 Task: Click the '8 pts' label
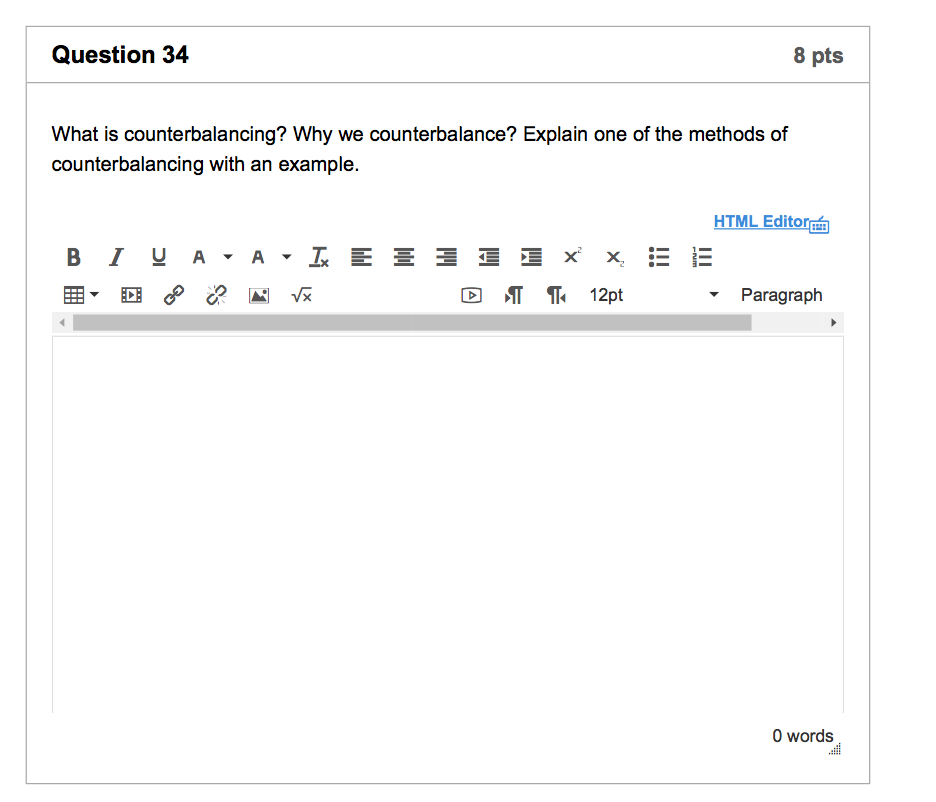point(818,55)
